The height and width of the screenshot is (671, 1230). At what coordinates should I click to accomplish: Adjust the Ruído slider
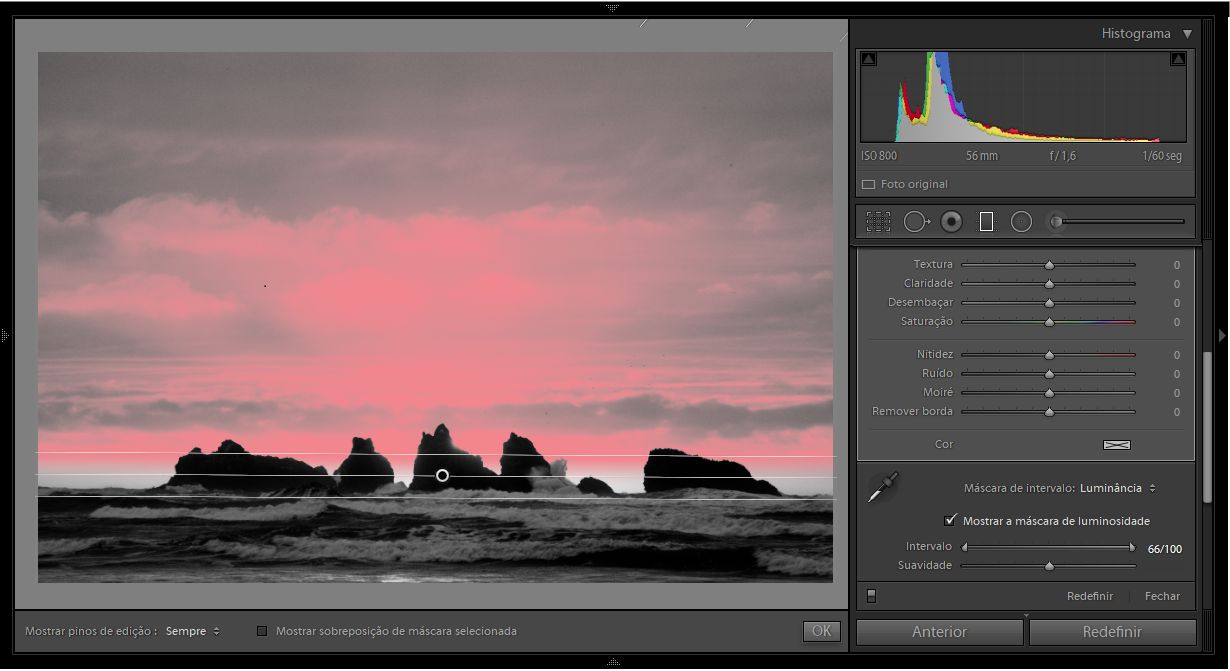(1048, 374)
